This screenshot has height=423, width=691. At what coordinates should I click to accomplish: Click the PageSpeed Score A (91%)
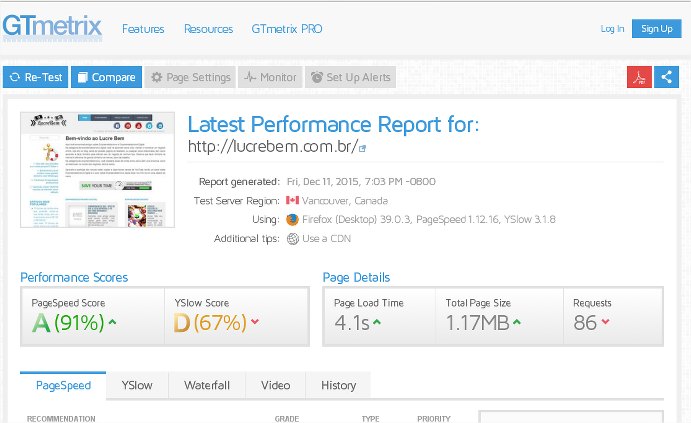[68, 323]
